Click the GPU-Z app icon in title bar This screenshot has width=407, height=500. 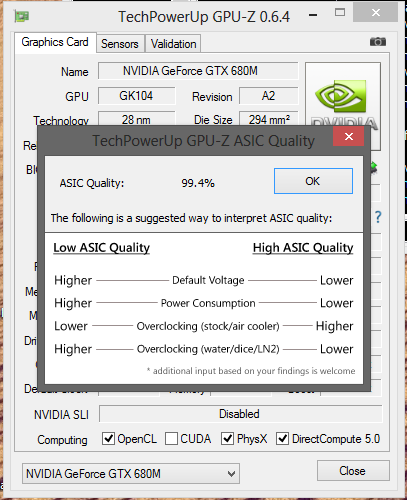(22, 16)
